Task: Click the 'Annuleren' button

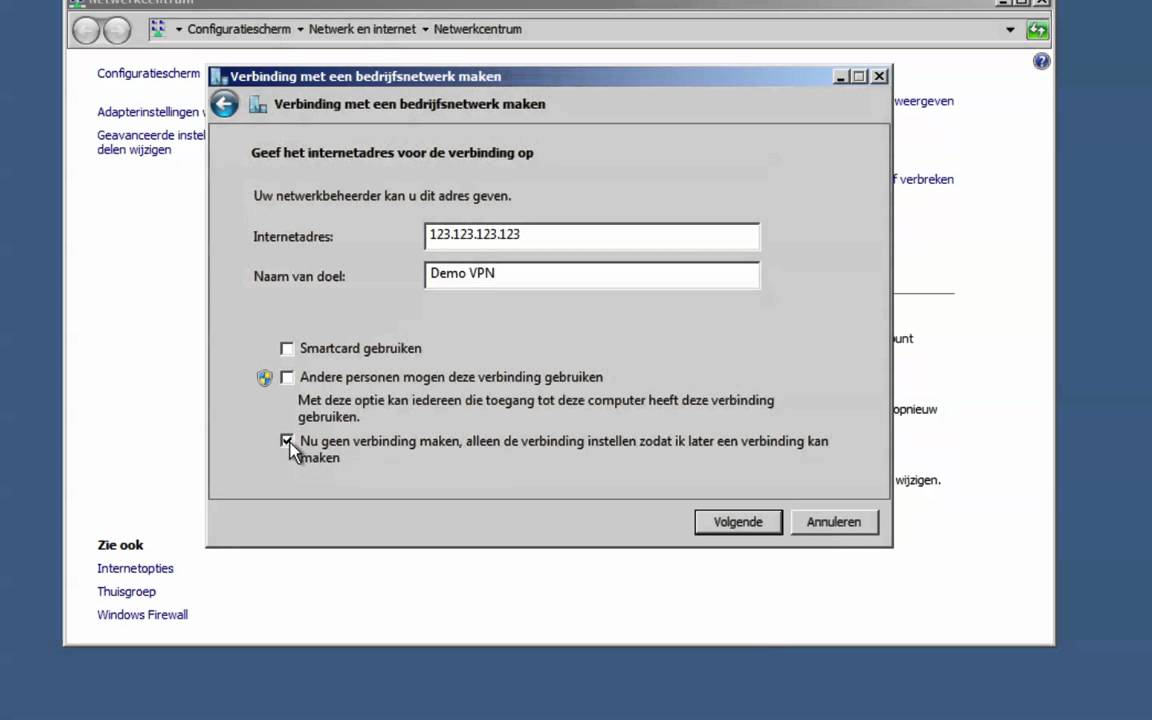Action: (834, 522)
